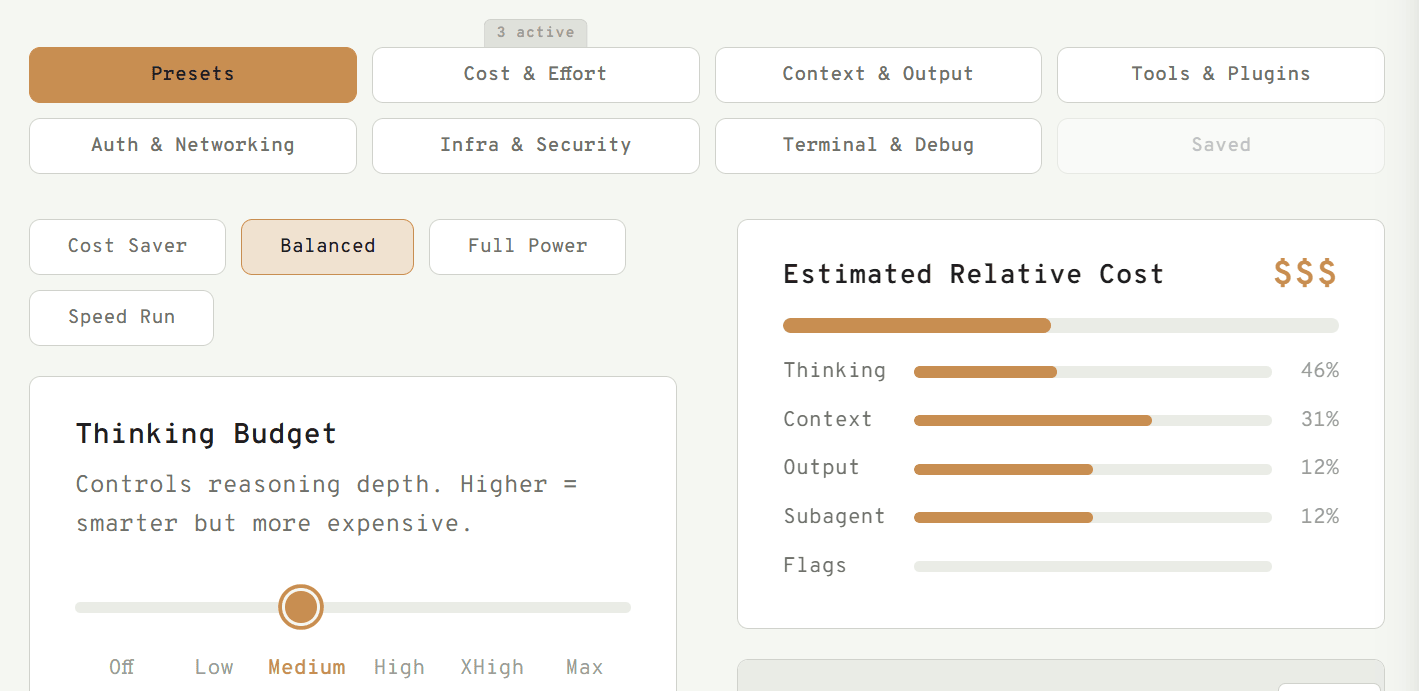Click the '12%' value in Output row
This screenshot has width=1419, height=691.
pos(1319,468)
